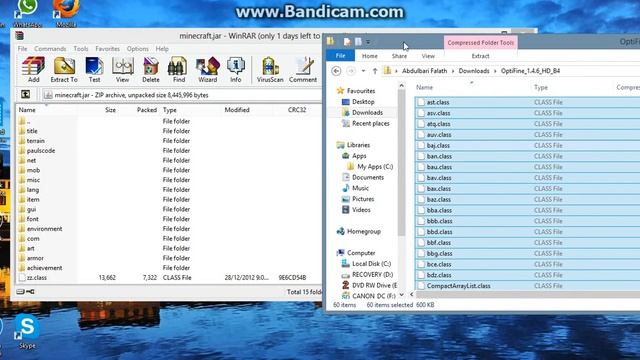Image resolution: width=640 pixels, height=360 pixels.
Task: Click the Comment toolbar icon
Action: point(303,69)
